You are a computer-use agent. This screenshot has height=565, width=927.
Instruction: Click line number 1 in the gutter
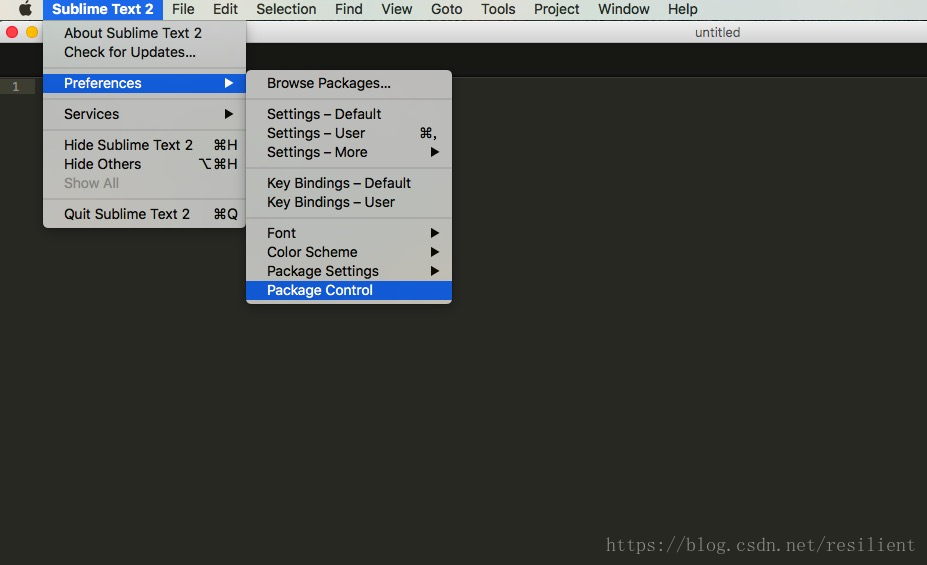pos(15,86)
